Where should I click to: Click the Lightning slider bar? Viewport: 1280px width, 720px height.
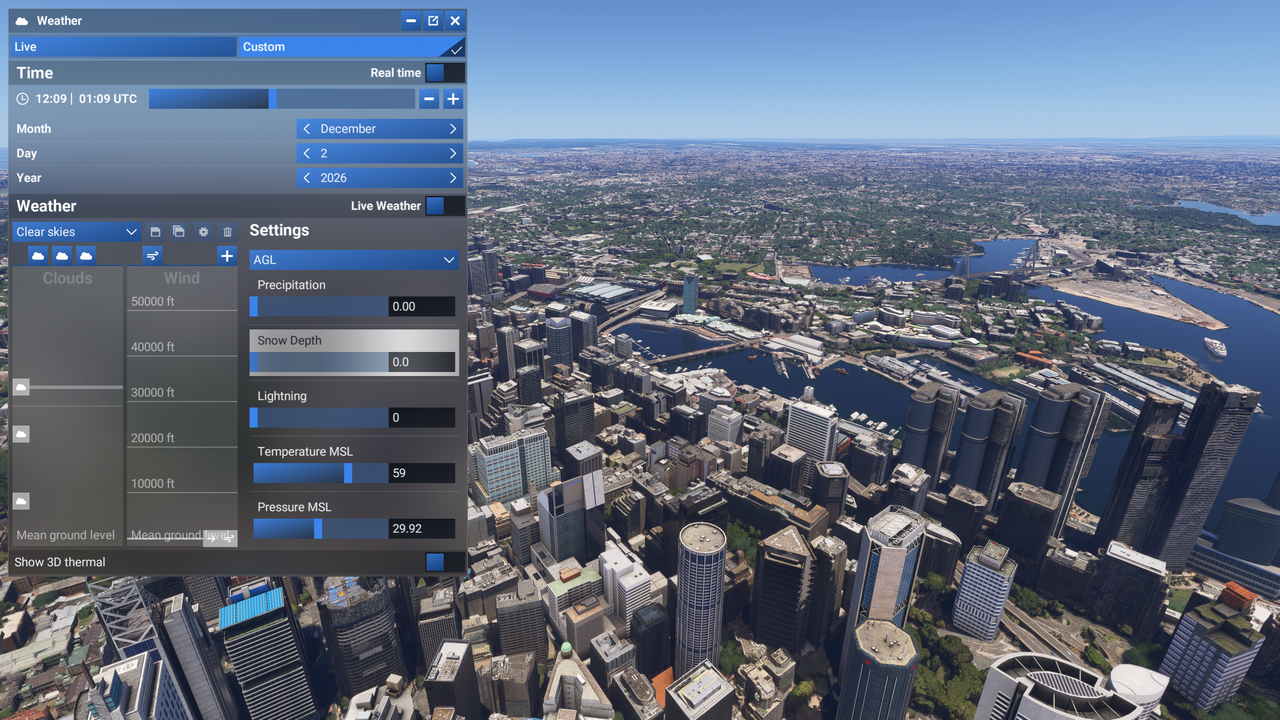pyautogui.click(x=320, y=417)
